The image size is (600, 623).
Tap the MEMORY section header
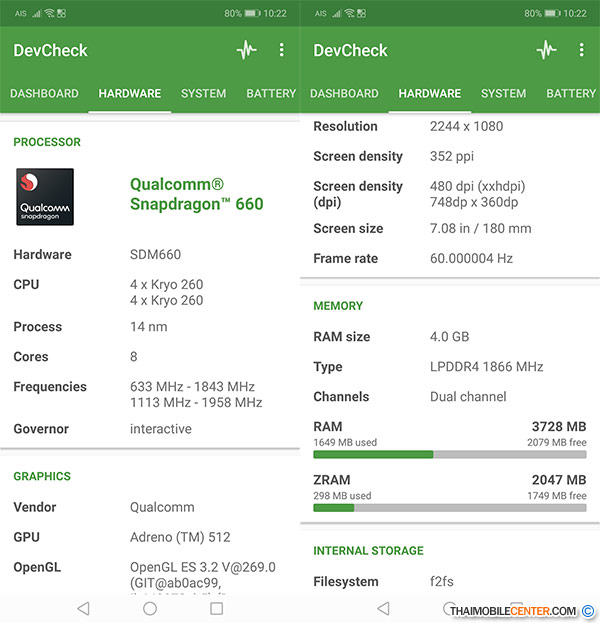point(338,306)
